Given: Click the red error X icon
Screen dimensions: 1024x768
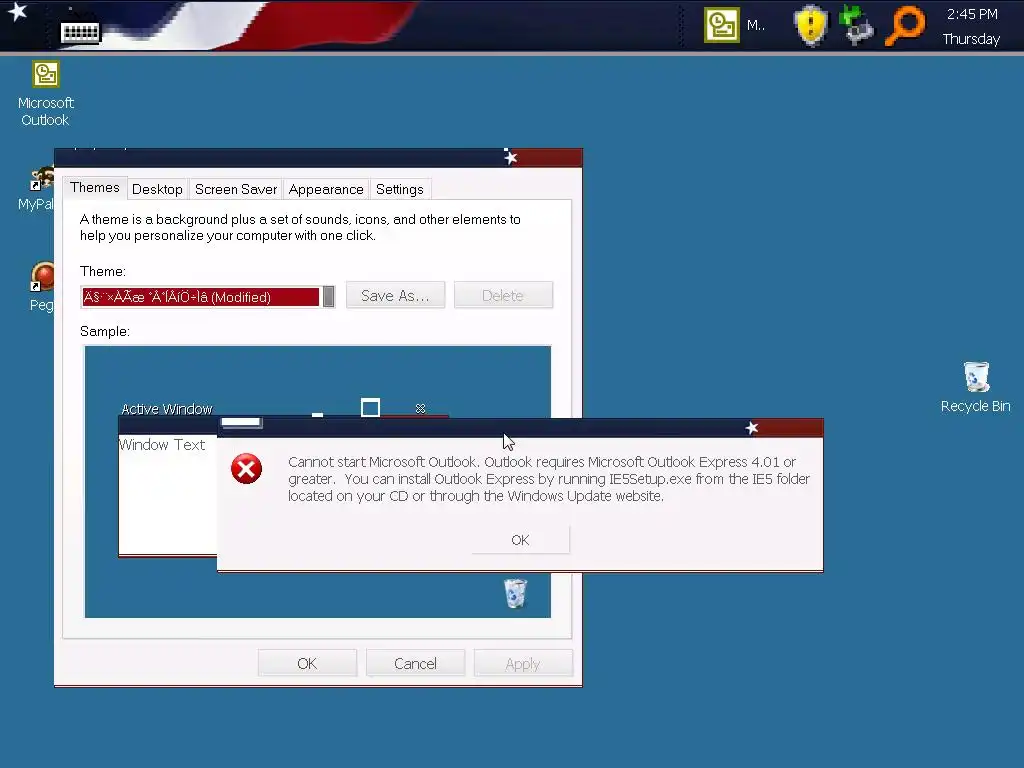Looking at the screenshot, I should [246, 468].
